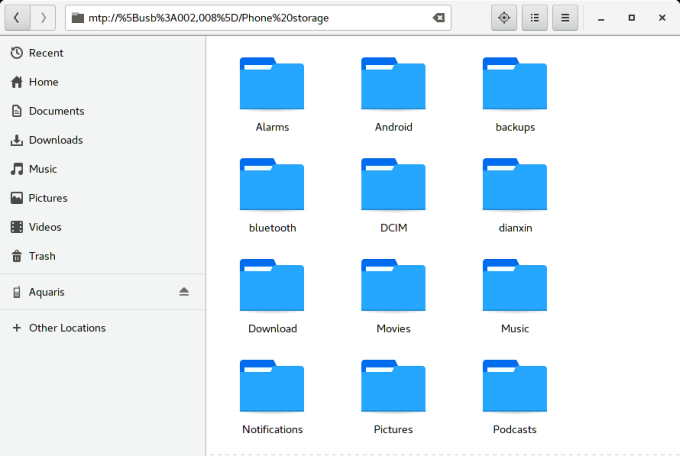Image resolution: width=680 pixels, height=456 pixels.
Task: Select the Podcasts folder icon
Action: coord(515,385)
